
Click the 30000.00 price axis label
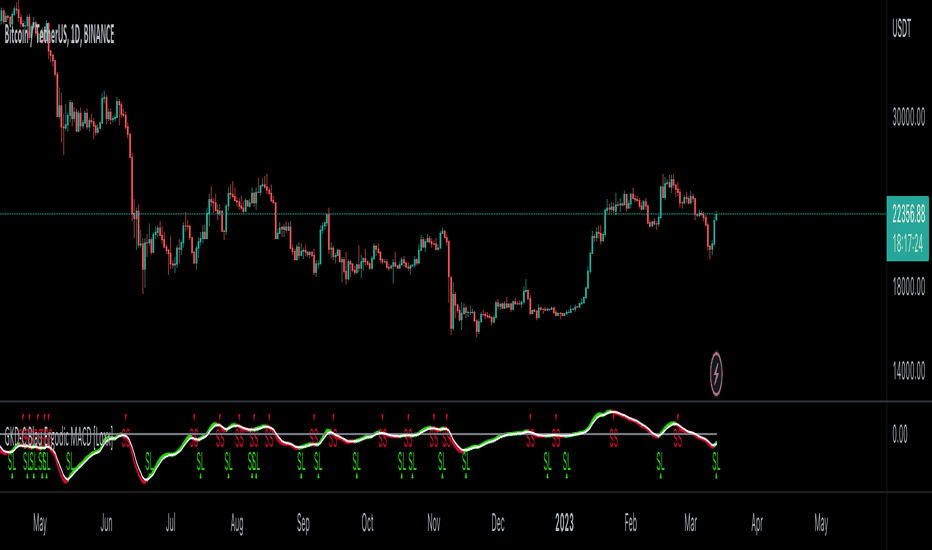pos(908,118)
